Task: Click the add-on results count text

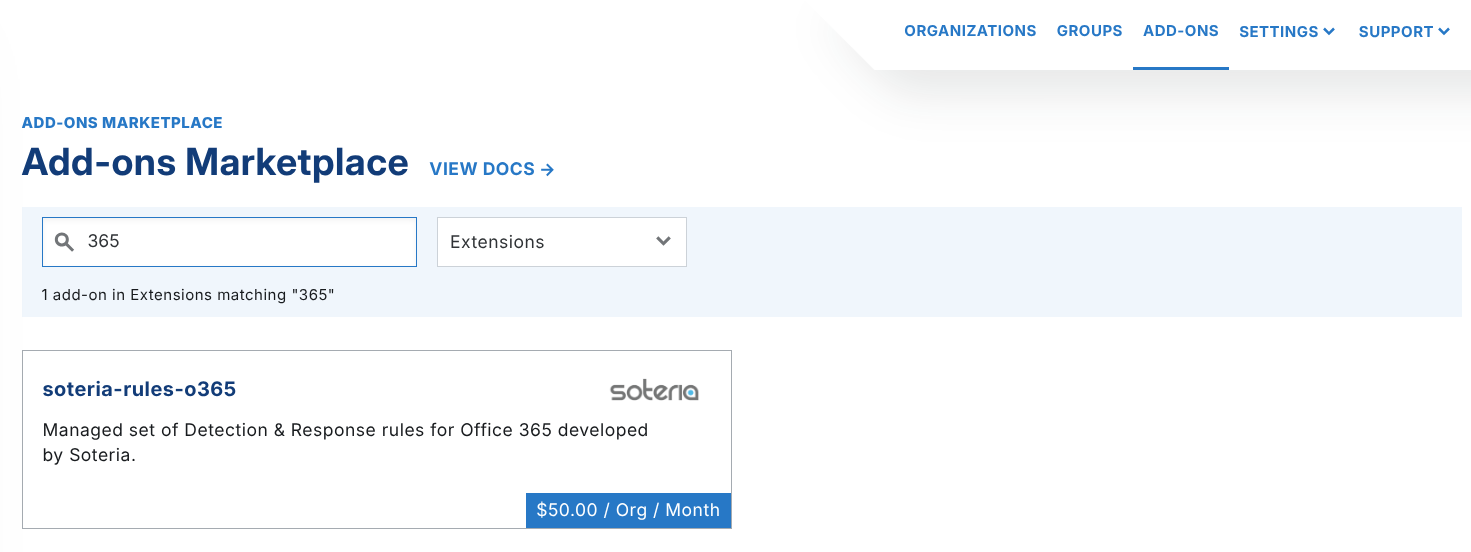Action: pos(188,295)
